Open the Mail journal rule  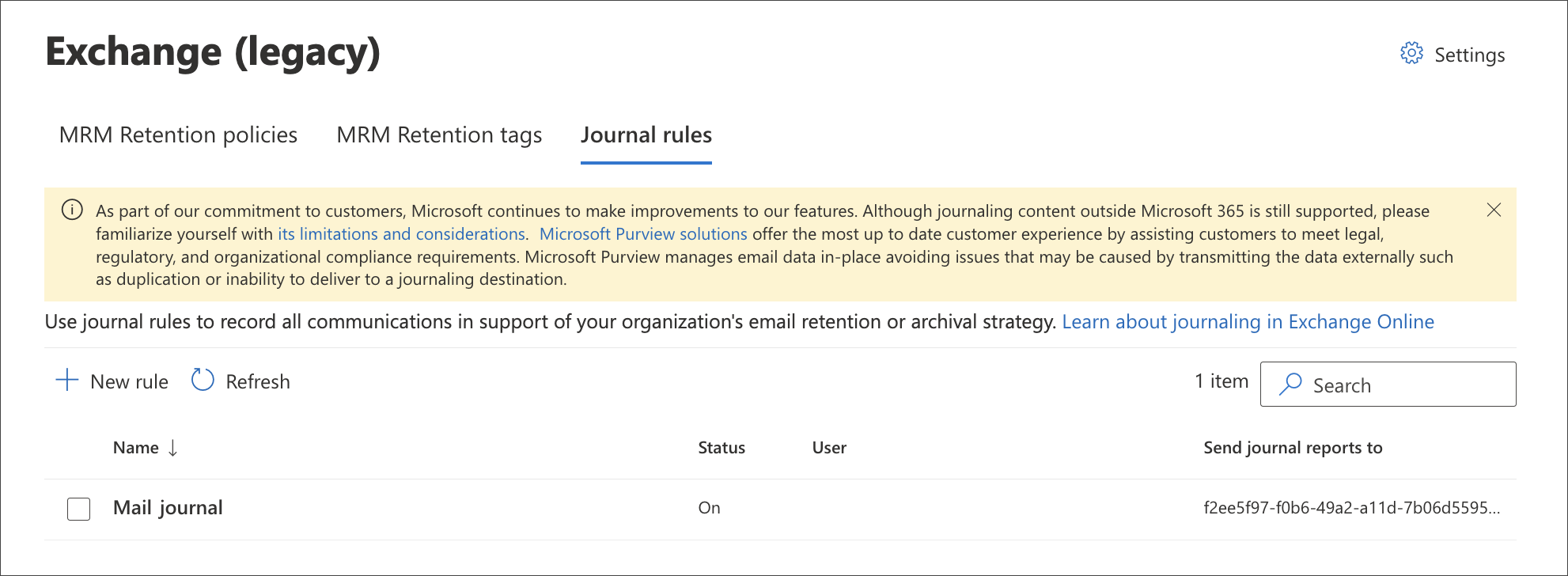pos(168,508)
